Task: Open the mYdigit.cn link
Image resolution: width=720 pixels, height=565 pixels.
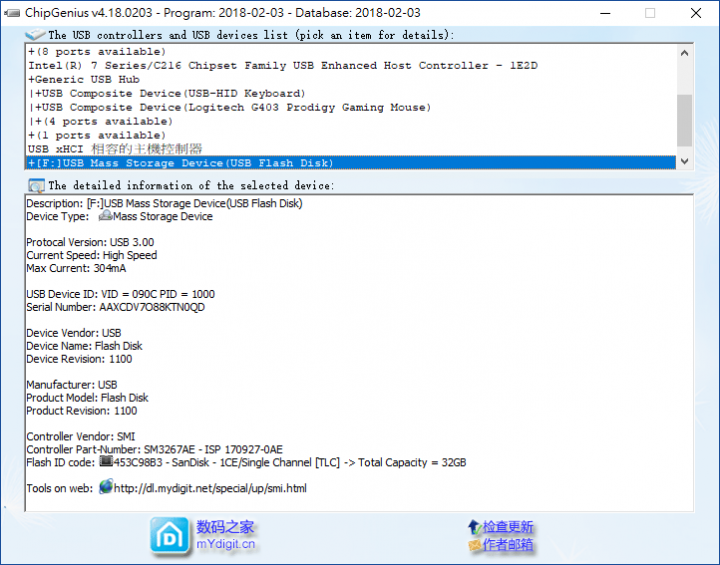Action: pyautogui.click(x=225, y=544)
